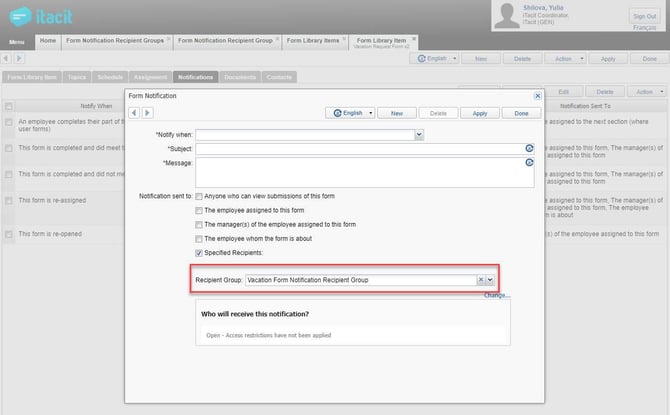The image size is (670, 415).
Task: Switch to Form Notification Recipient Groups tab
Action: pyautogui.click(x=115, y=41)
